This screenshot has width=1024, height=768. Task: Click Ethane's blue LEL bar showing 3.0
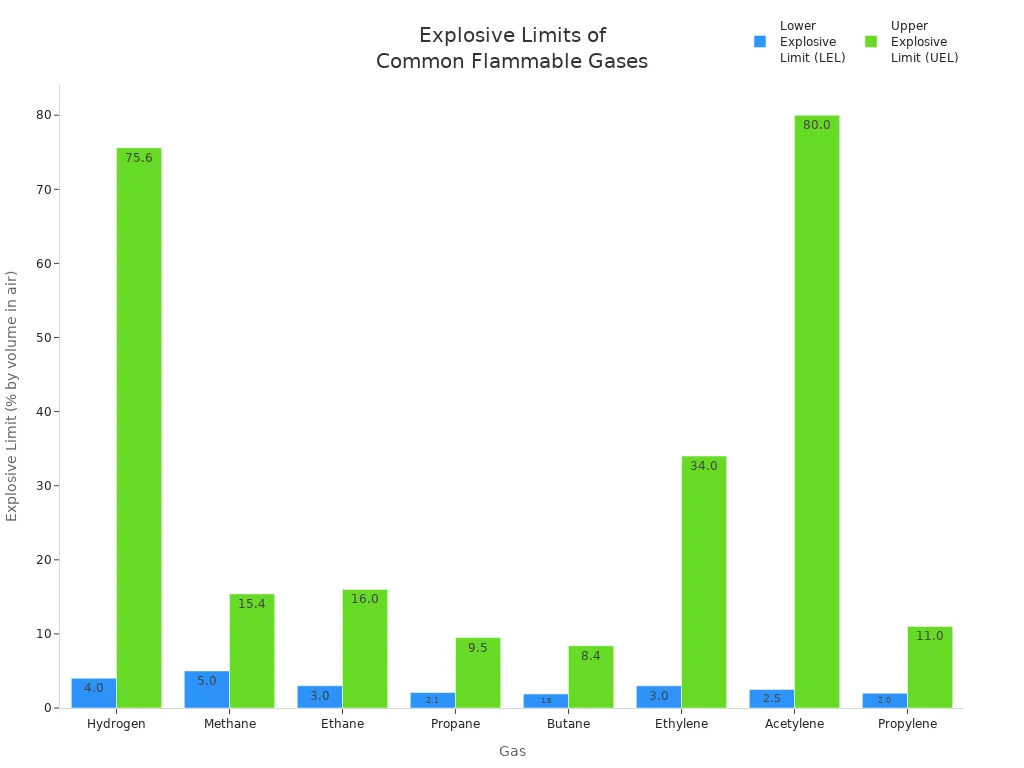pos(319,698)
